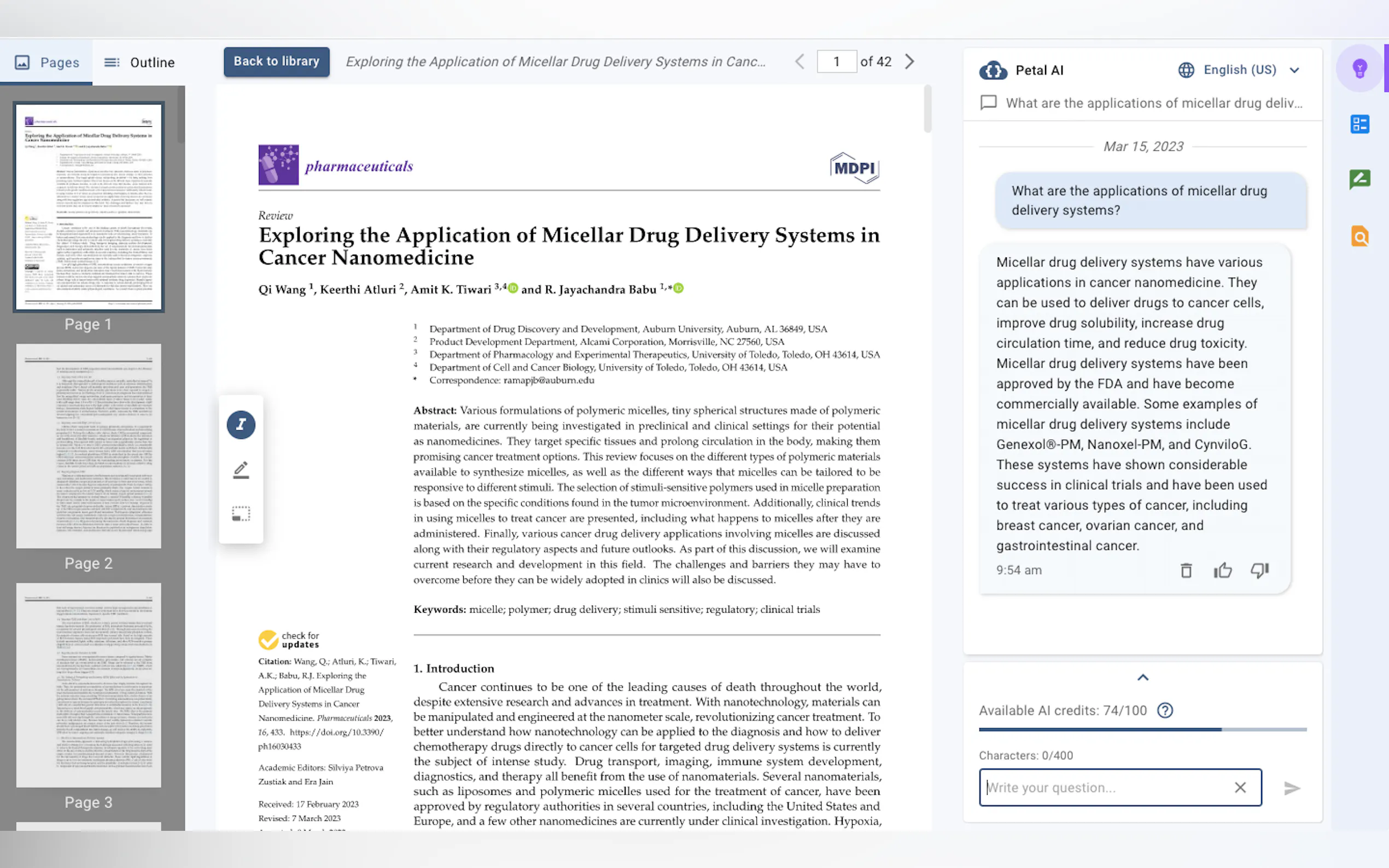The width and height of the screenshot is (1389, 868).
Task: Open the AI credits help question mark
Action: pyautogui.click(x=1164, y=711)
